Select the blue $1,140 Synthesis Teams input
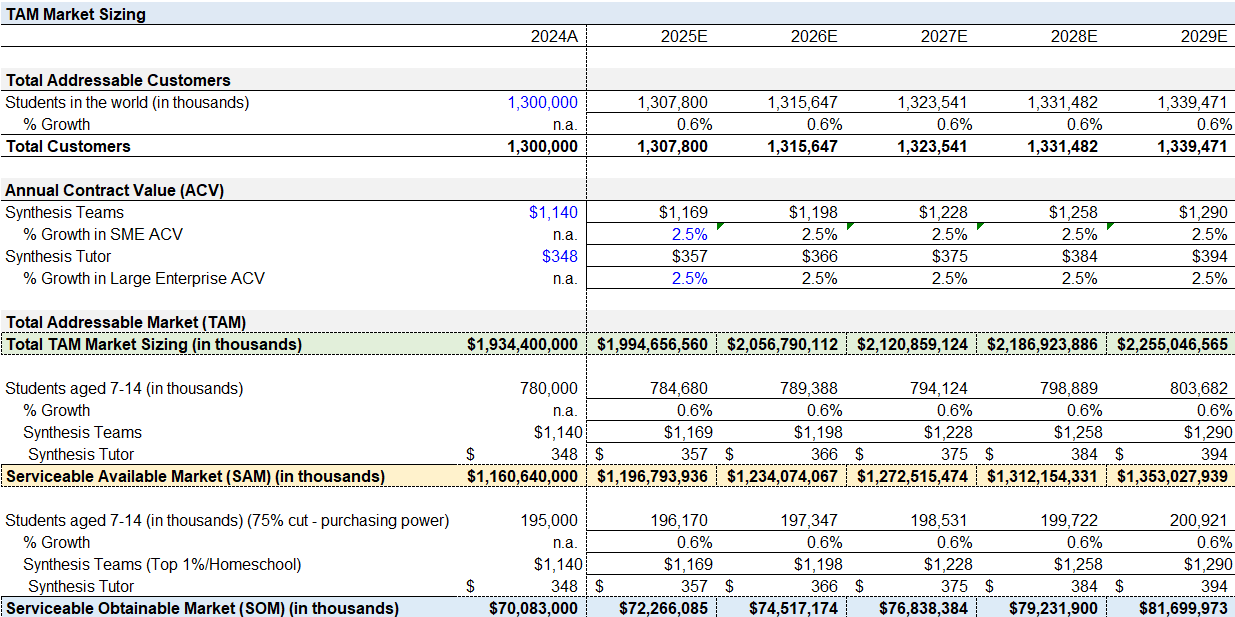The width and height of the screenshot is (1235, 617). [554, 212]
